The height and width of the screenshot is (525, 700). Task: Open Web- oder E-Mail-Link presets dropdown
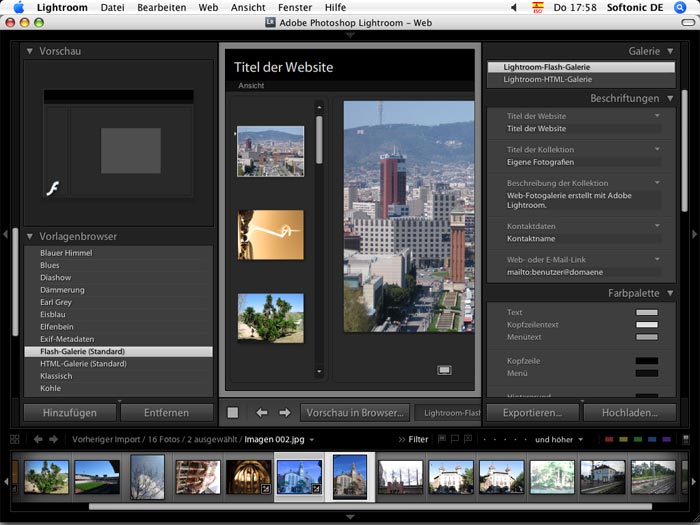tap(657, 259)
